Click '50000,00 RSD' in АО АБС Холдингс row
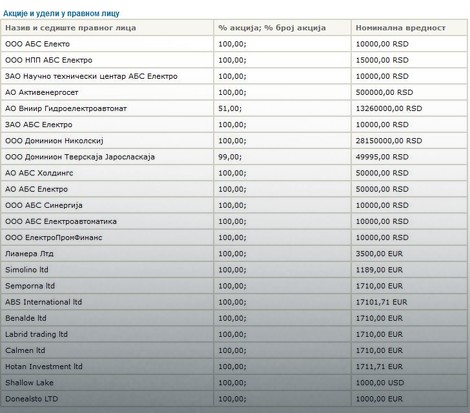Viewport: 470px width, 413px height. pyautogui.click(x=382, y=173)
